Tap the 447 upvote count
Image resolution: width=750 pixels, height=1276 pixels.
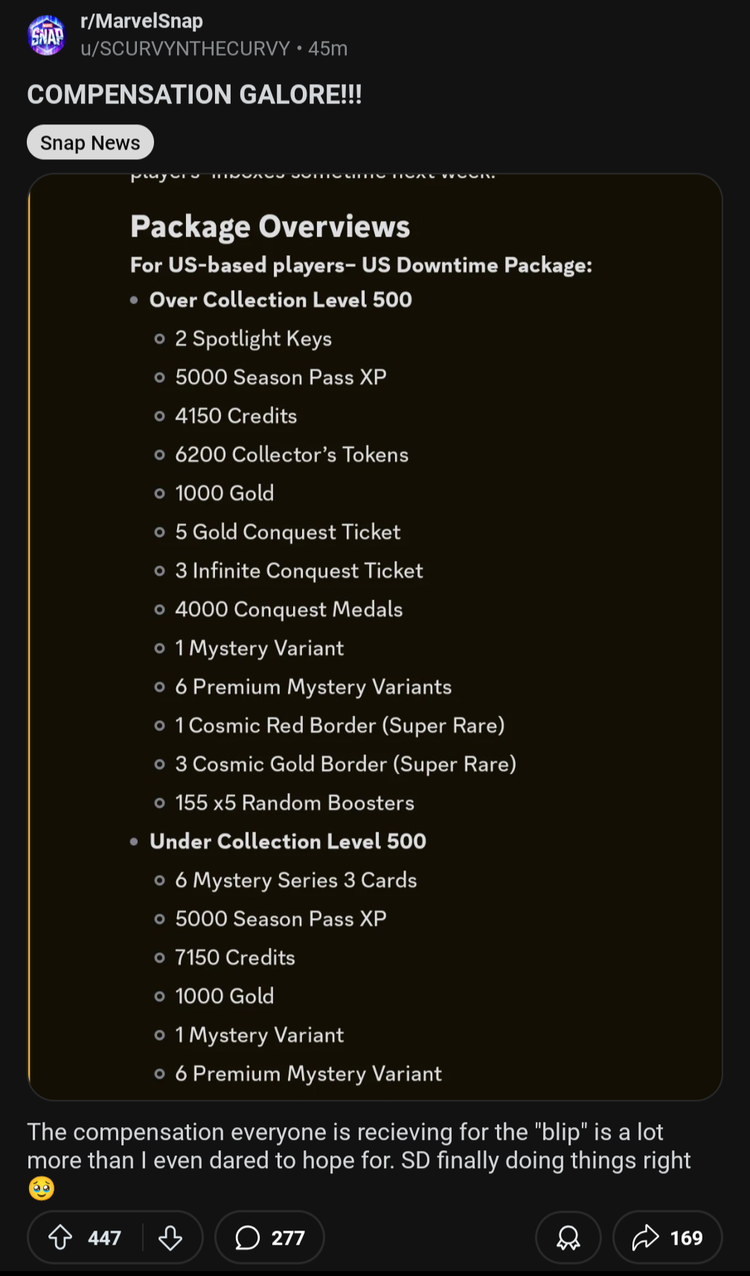click(104, 1238)
